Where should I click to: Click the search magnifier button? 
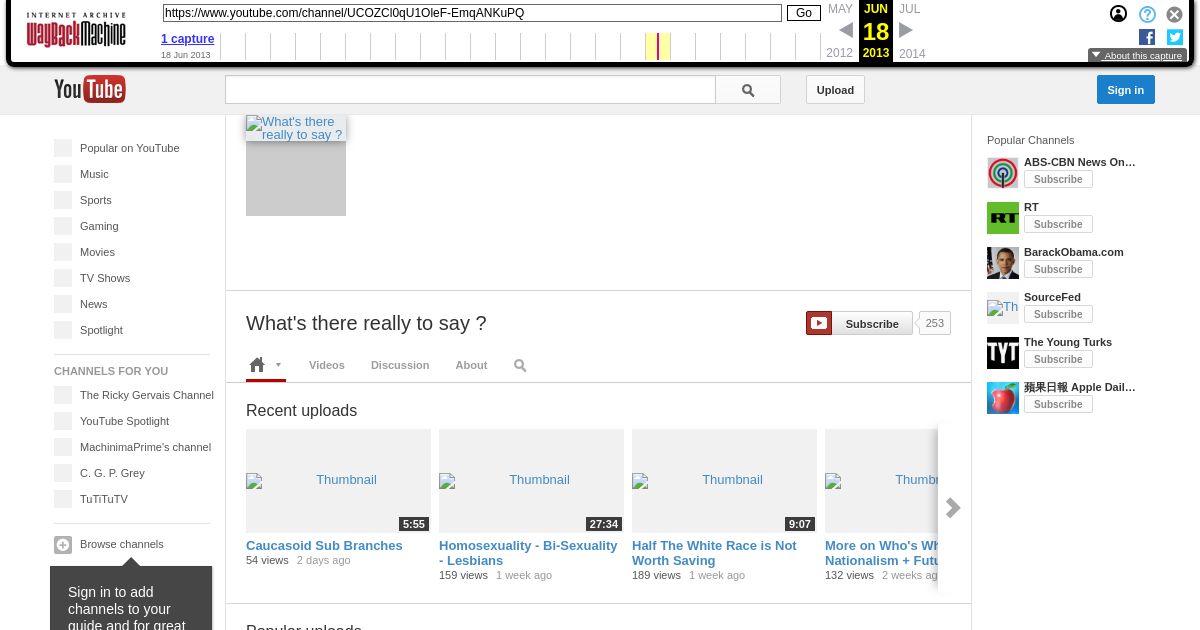[x=748, y=90]
